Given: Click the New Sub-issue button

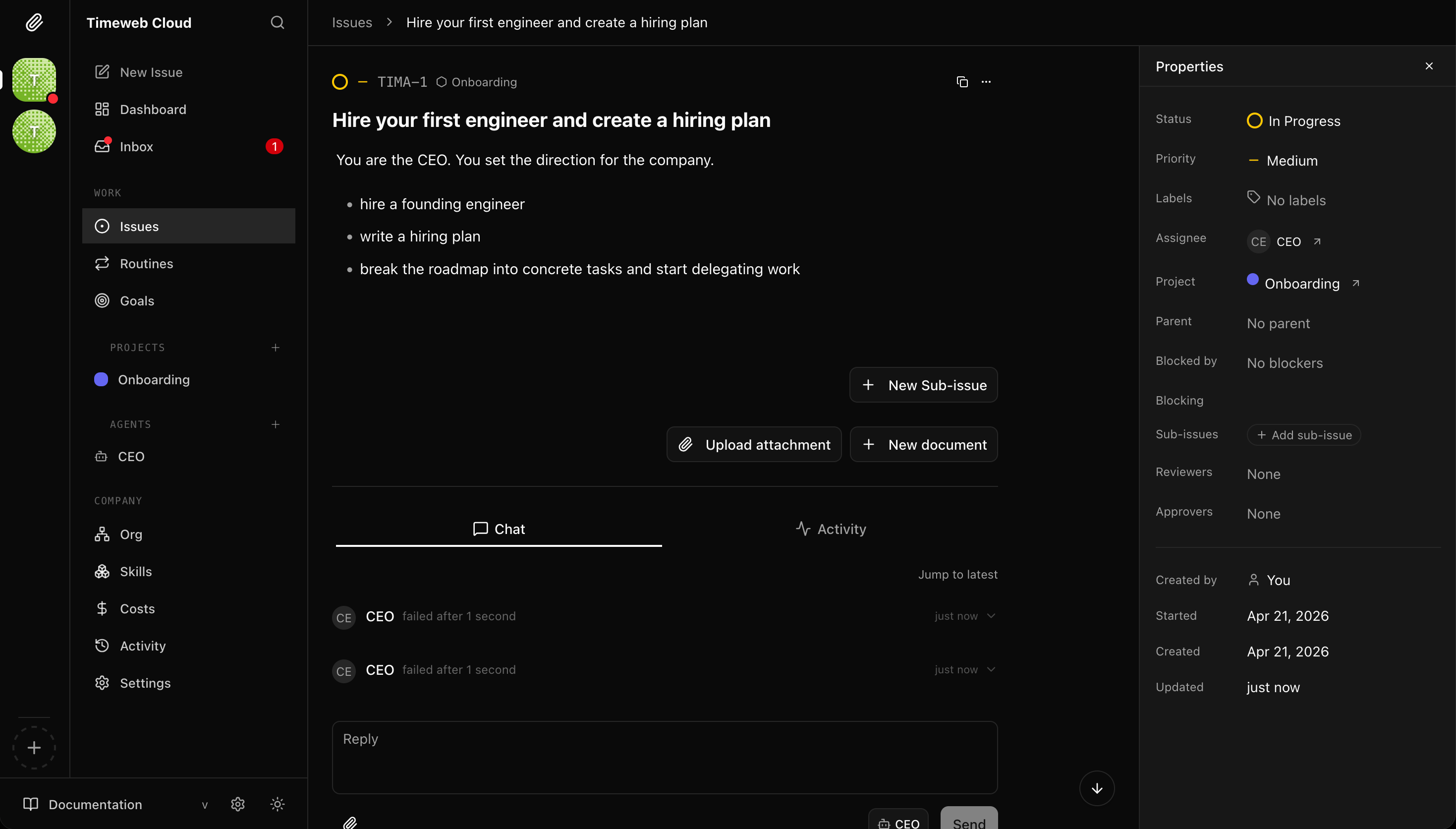Looking at the screenshot, I should click(x=923, y=385).
